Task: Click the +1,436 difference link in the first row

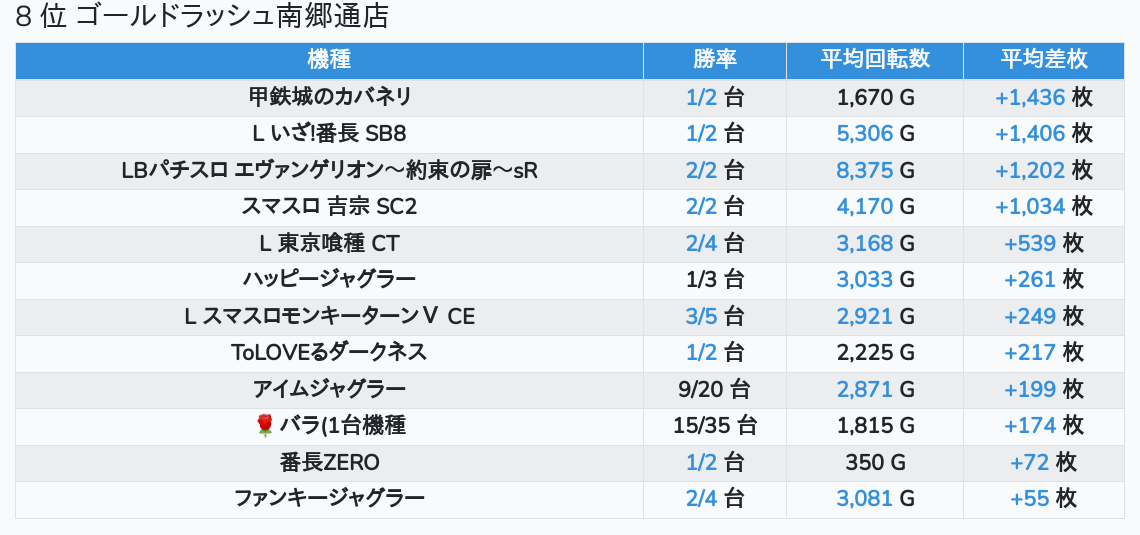Action: [1029, 97]
